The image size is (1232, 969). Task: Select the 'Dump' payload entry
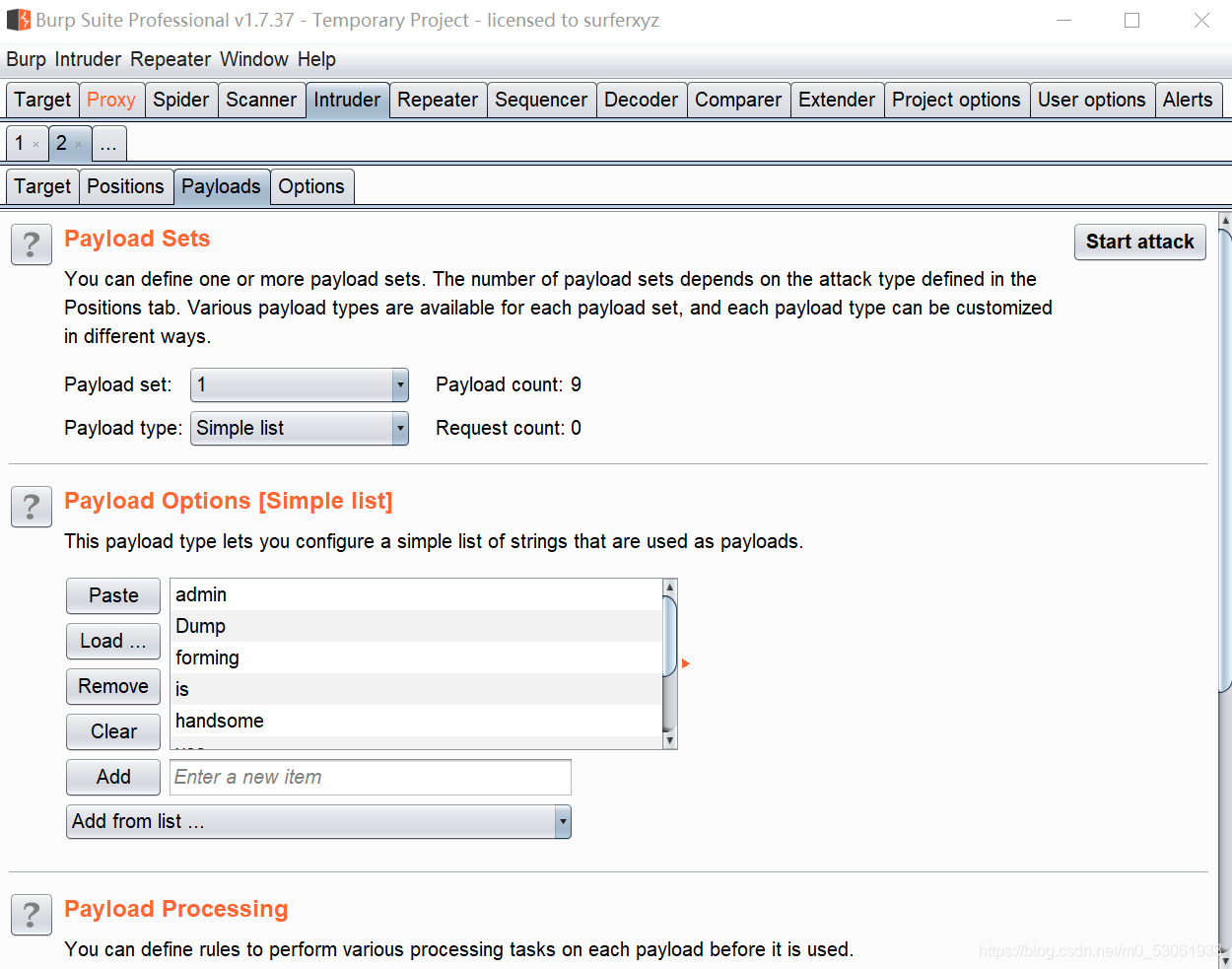point(417,626)
